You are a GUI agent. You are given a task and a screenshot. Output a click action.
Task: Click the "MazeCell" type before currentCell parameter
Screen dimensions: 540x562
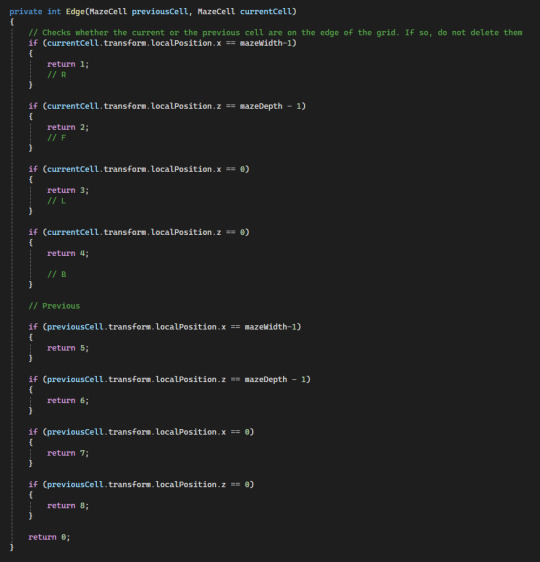point(216,11)
